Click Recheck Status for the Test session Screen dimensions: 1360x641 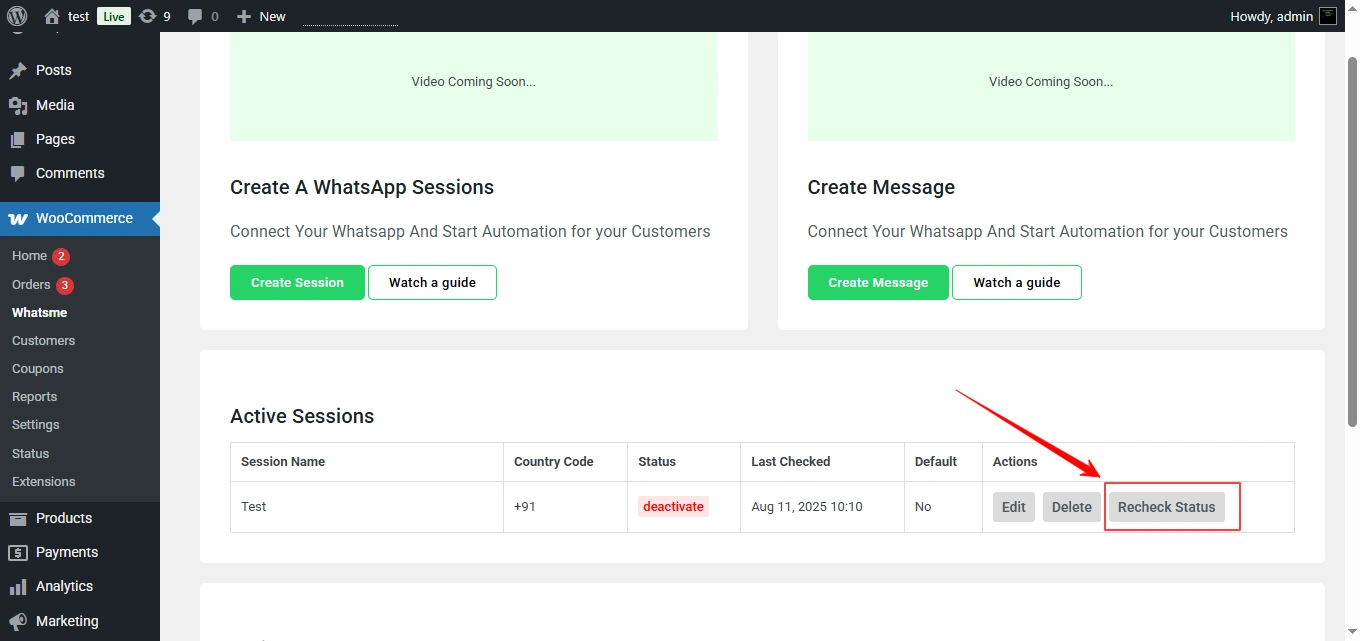click(x=1167, y=506)
